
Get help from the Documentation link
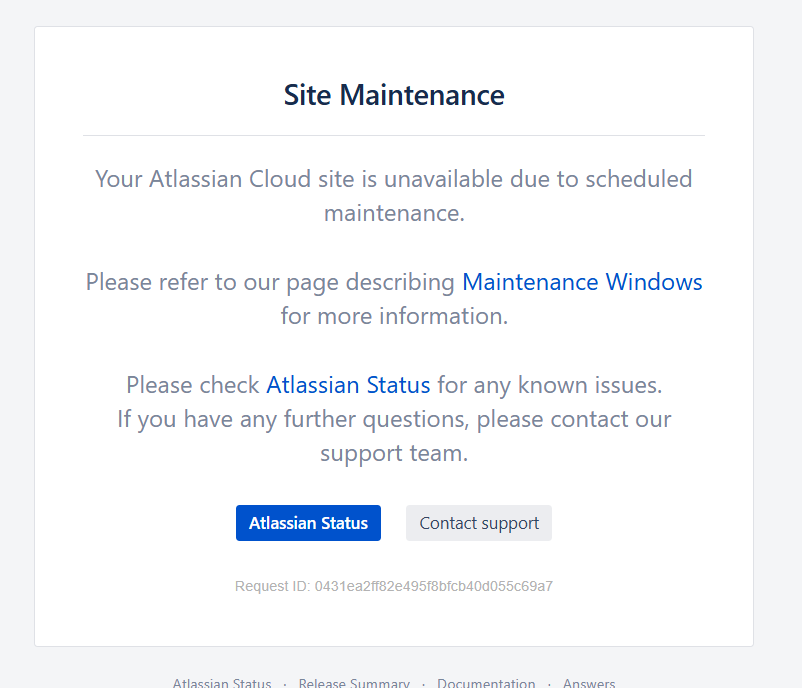(486, 682)
